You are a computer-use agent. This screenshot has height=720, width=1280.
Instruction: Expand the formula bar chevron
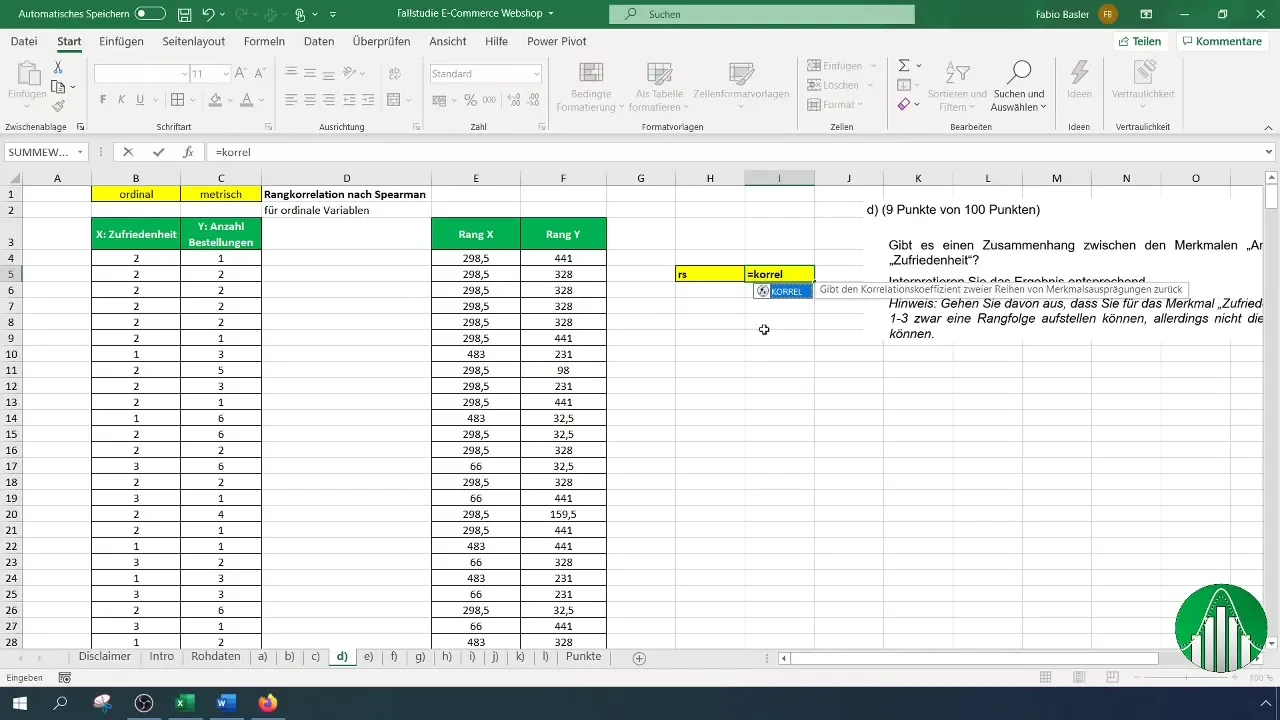coord(1270,152)
